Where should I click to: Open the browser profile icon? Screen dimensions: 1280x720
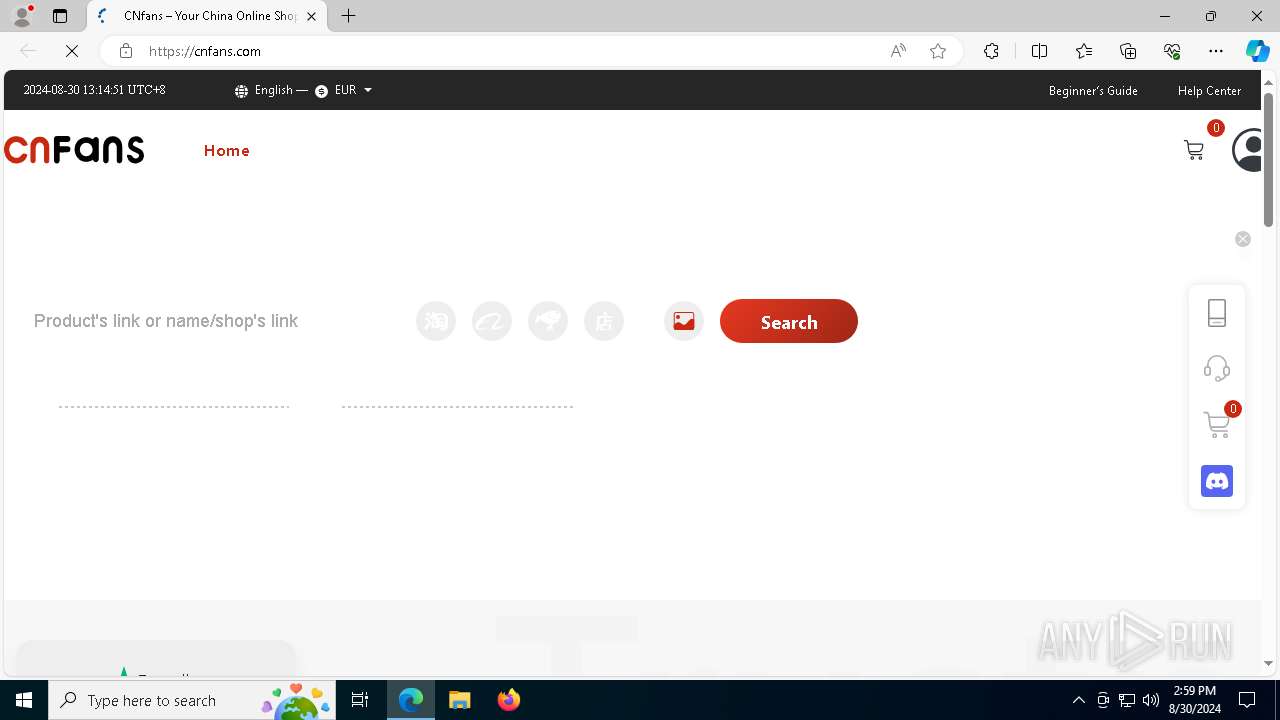(x=22, y=16)
